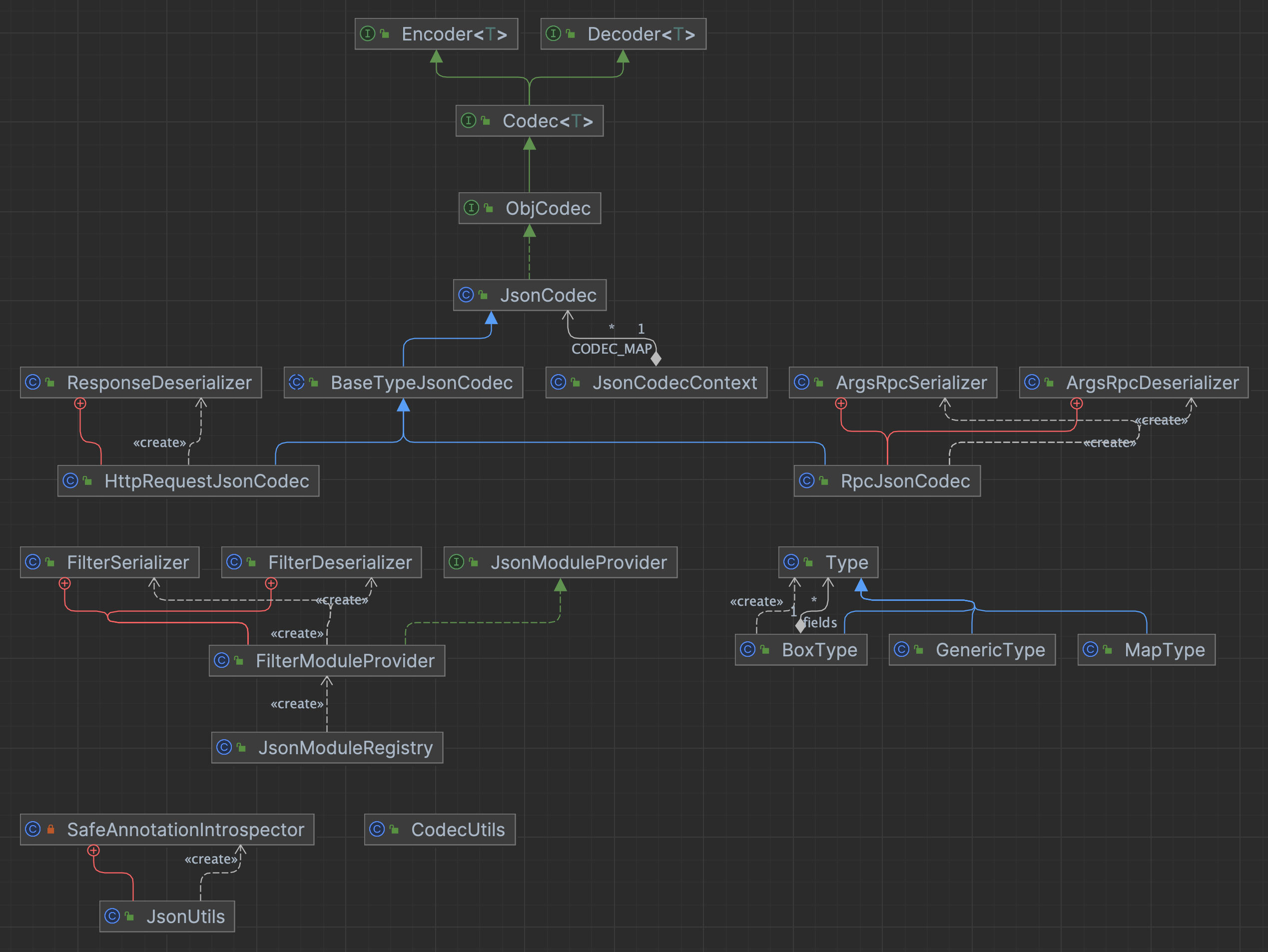The image size is (1268, 952).
Task: Click the abstract class icon on BaseTypeJsonCodec
Action: (x=296, y=382)
